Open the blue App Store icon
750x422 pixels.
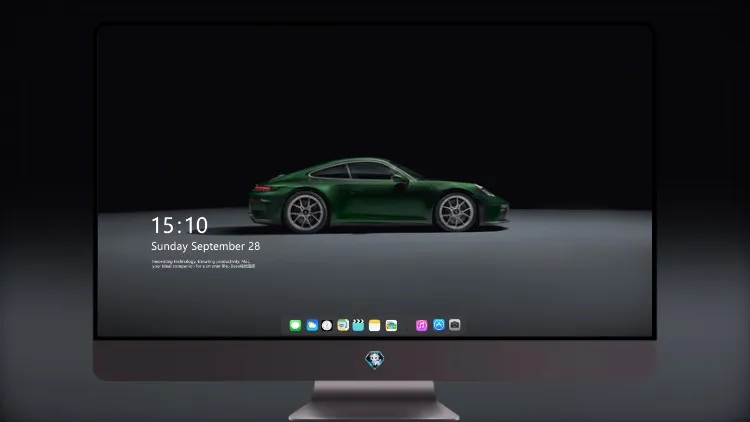[x=439, y=325]
